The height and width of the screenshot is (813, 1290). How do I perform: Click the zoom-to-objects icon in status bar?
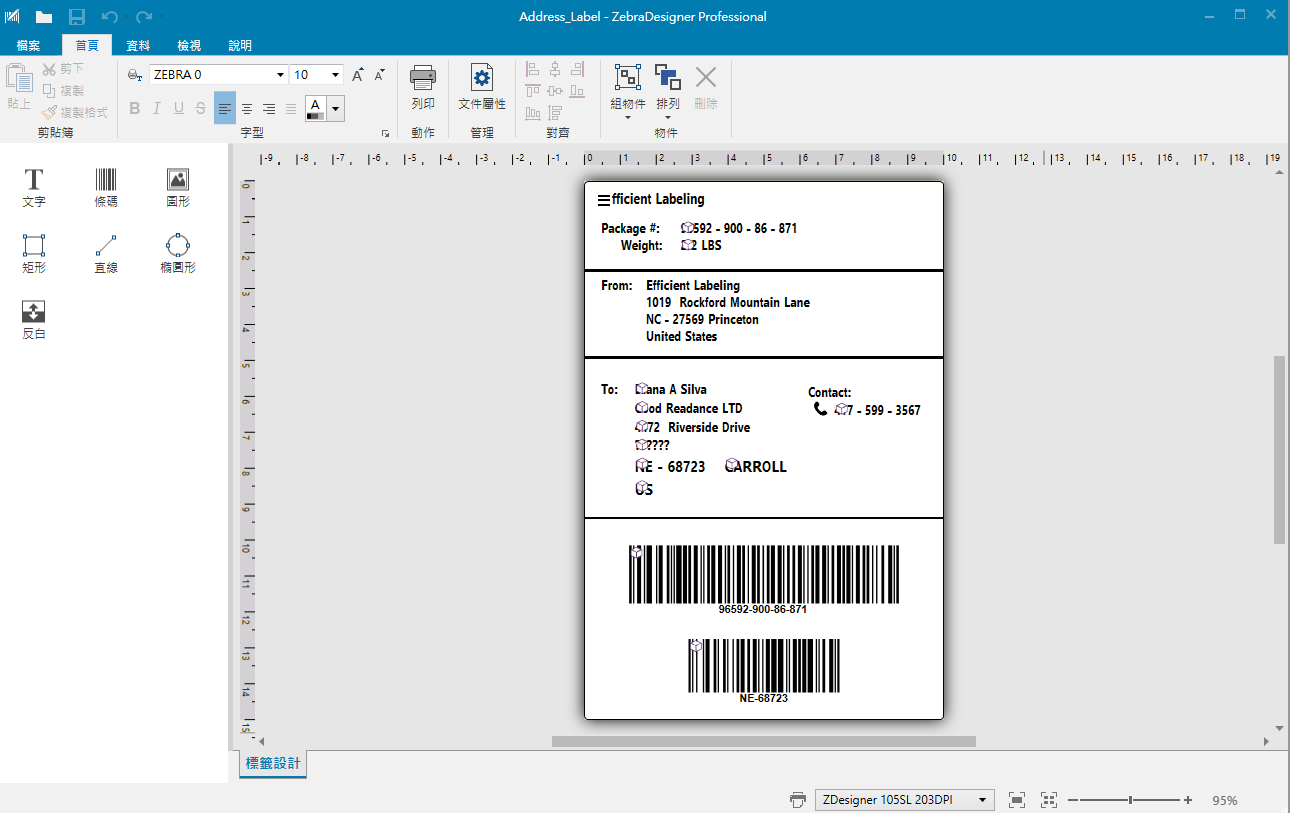[1049, 800]
